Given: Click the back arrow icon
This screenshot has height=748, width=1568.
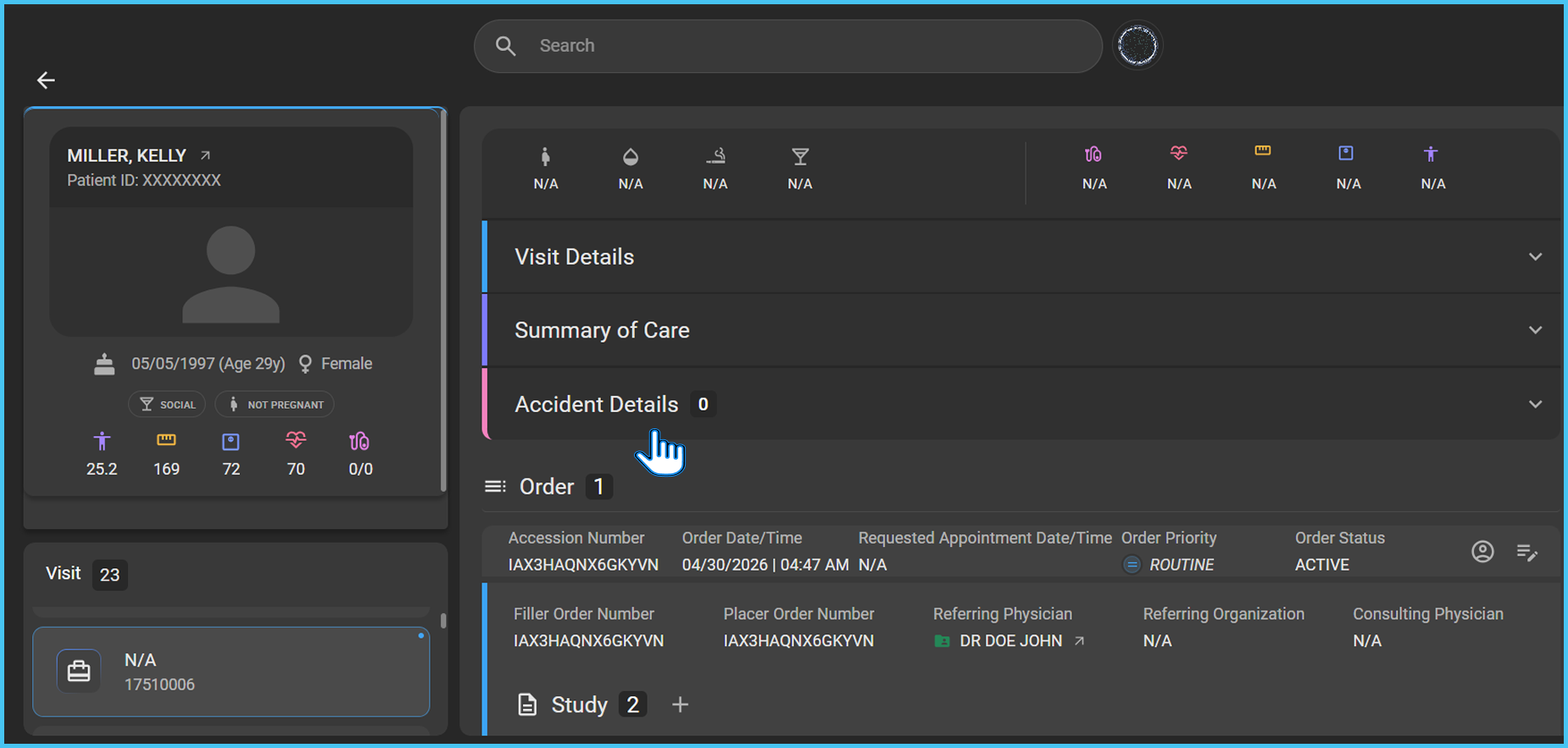Looking at the screenshot, I should [x=46, y=80].
